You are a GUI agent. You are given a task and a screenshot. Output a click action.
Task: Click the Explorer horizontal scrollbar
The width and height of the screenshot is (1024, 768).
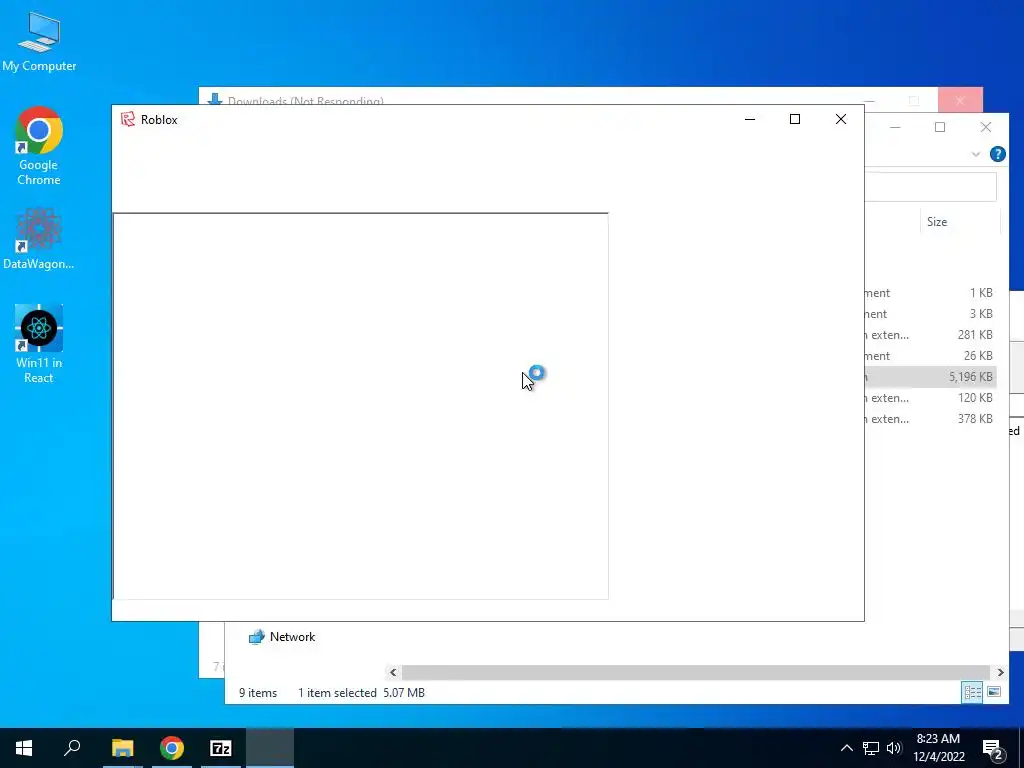coord(696,672)
